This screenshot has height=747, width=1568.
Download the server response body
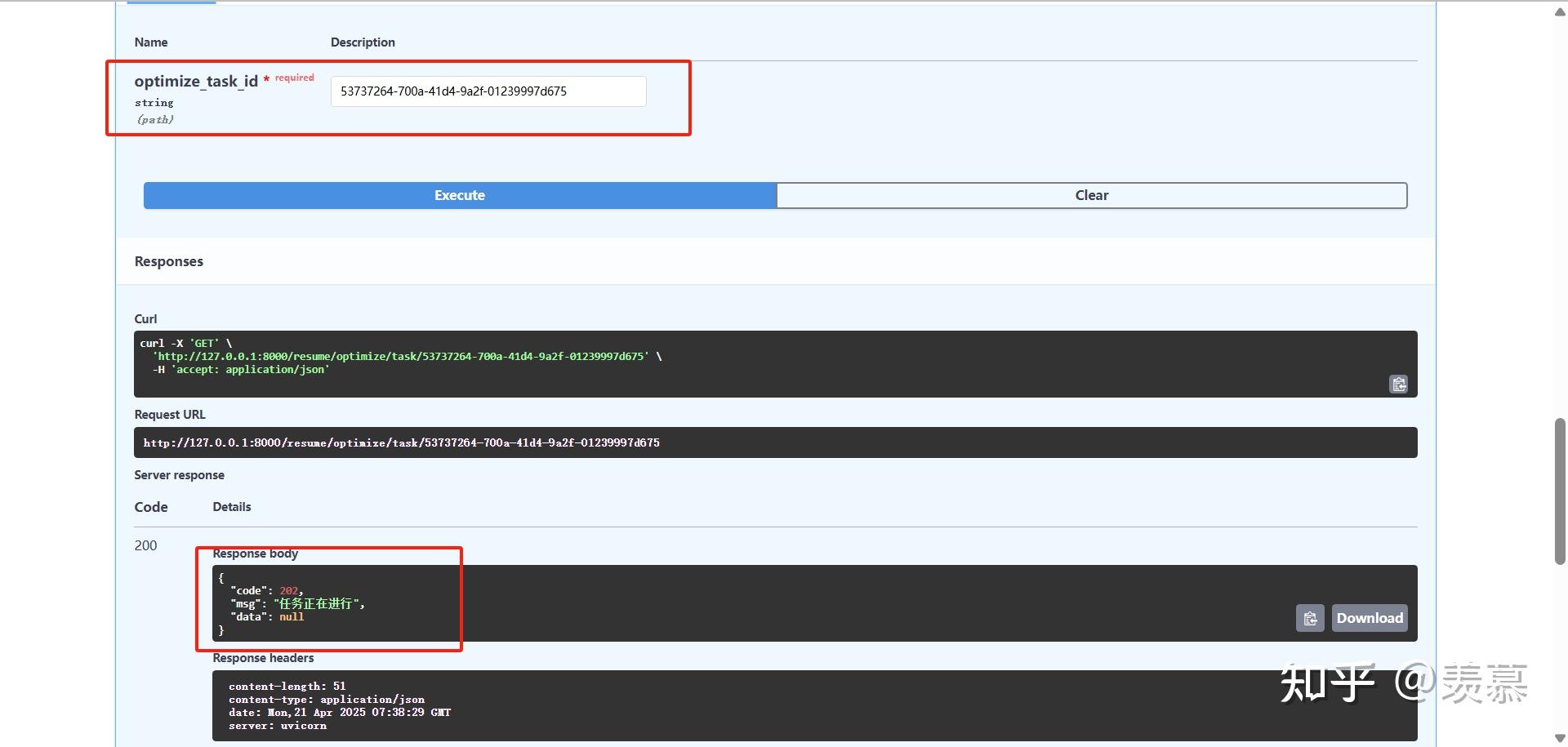click(x=1370, y=618)
